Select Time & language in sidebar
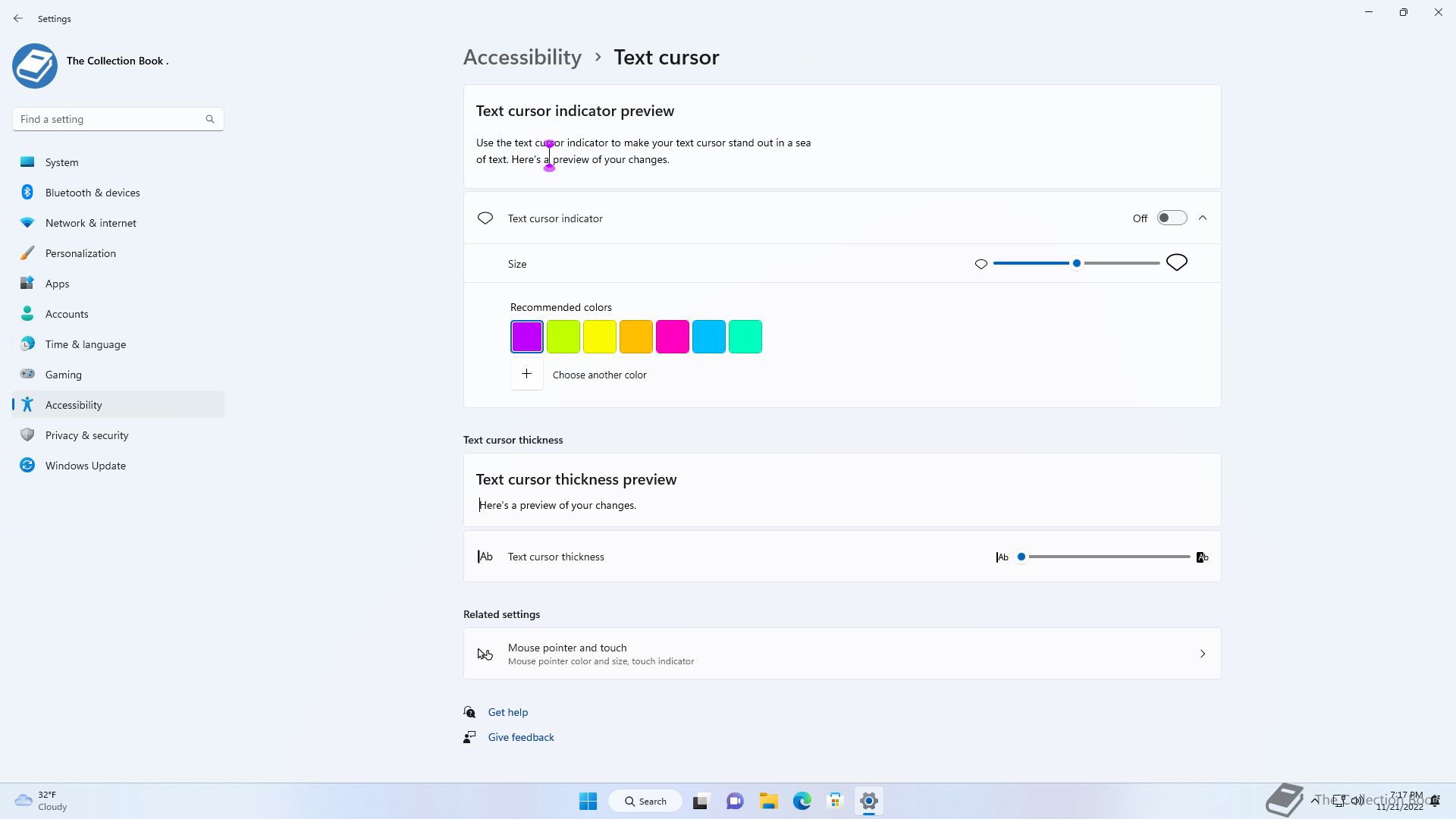 click(x=86, y=344)
